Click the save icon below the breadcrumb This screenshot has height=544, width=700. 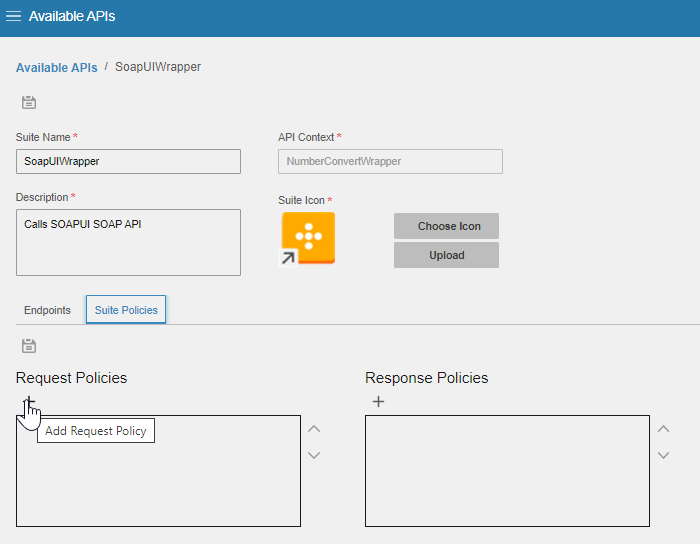tap(29, 102)
